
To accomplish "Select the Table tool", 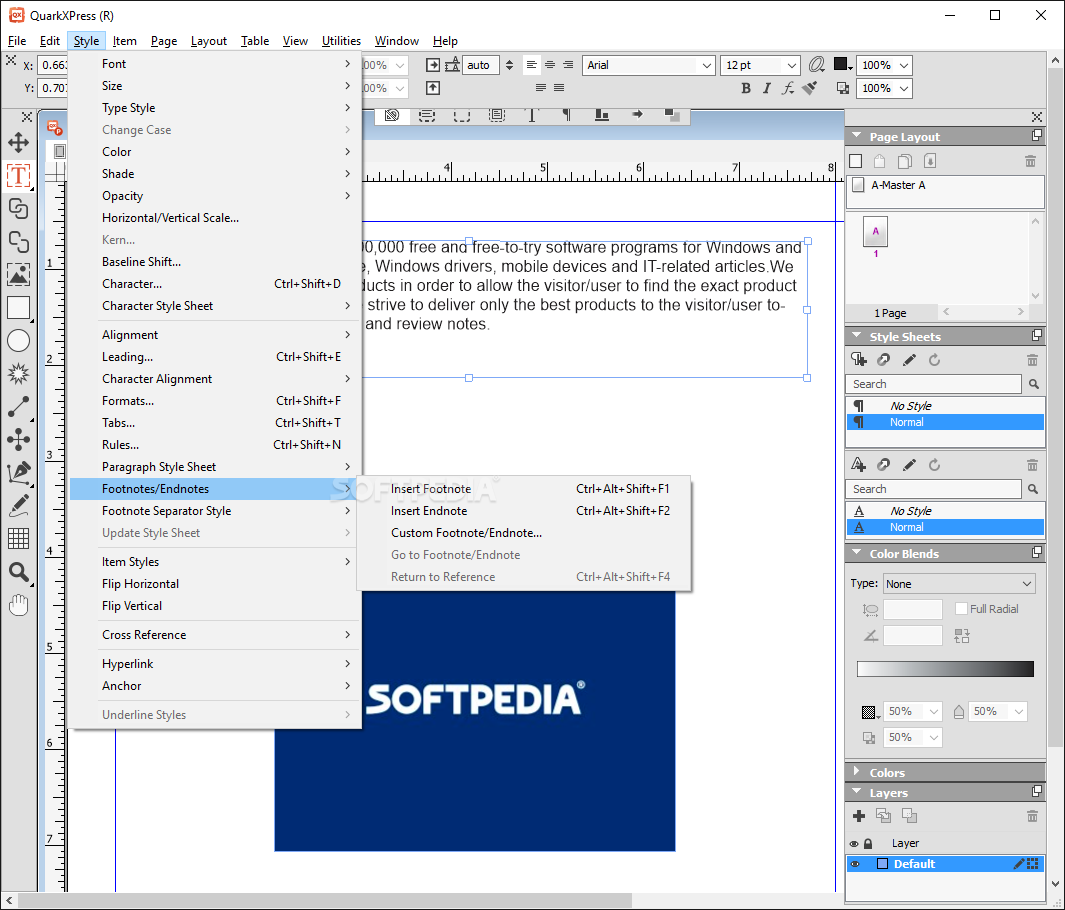I will click(x=18, y=539).
